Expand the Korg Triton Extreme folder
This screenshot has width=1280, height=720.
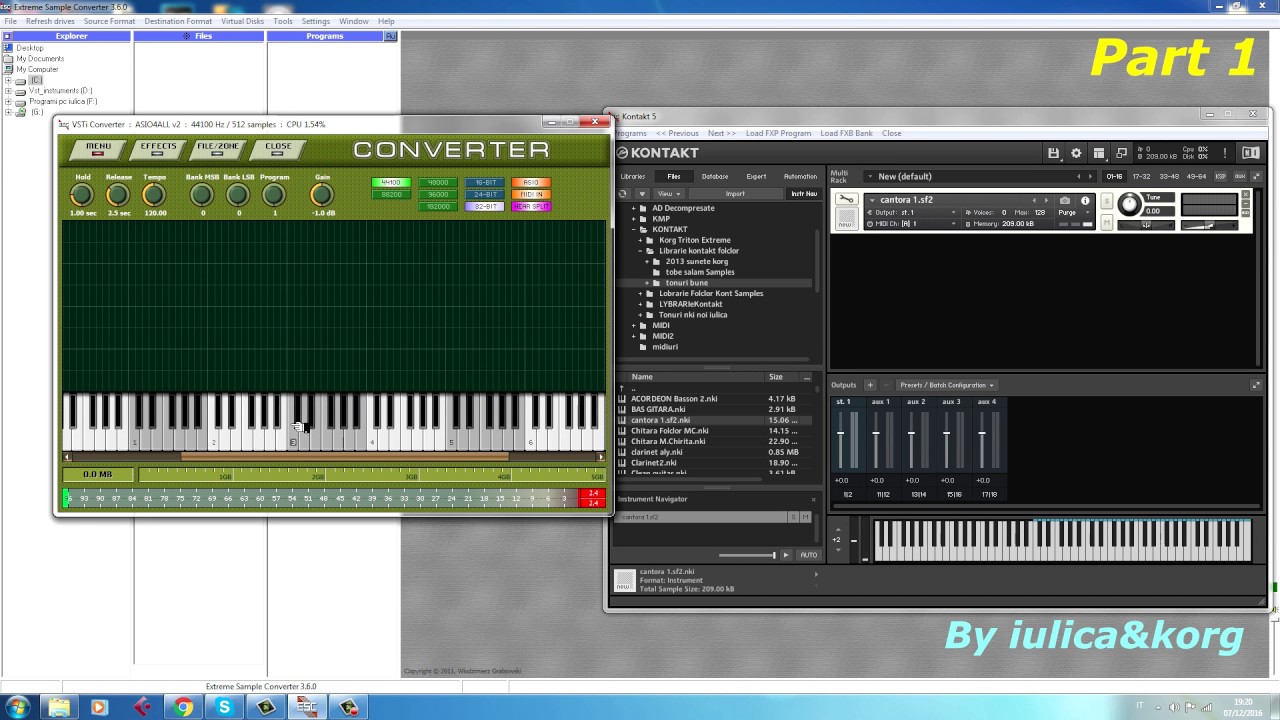coord(641,240)
